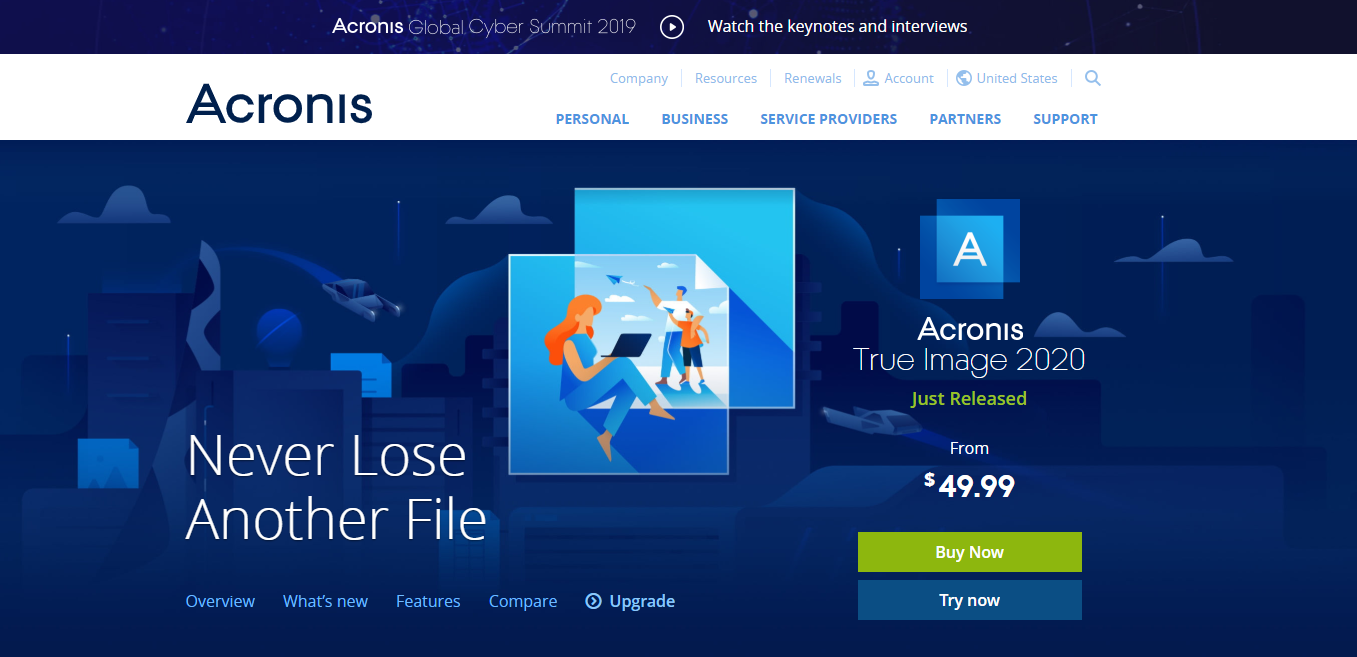Open the PERSONAL navigation menu
1357x657 pixels.
[592, 119]
